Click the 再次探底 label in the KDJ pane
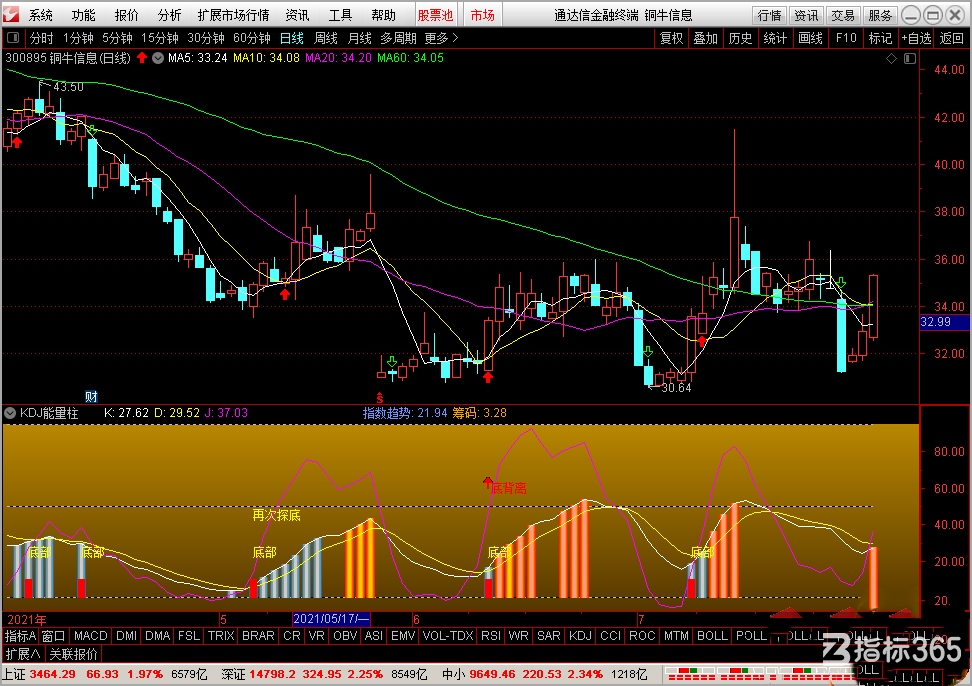 [x=276, y=515]
